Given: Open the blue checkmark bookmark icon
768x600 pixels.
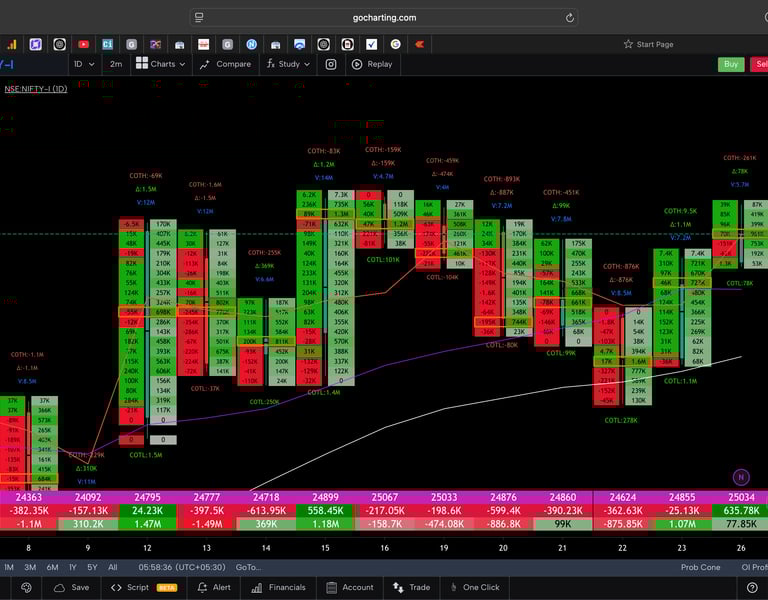Looking at the screenshot, I should 372,45.
